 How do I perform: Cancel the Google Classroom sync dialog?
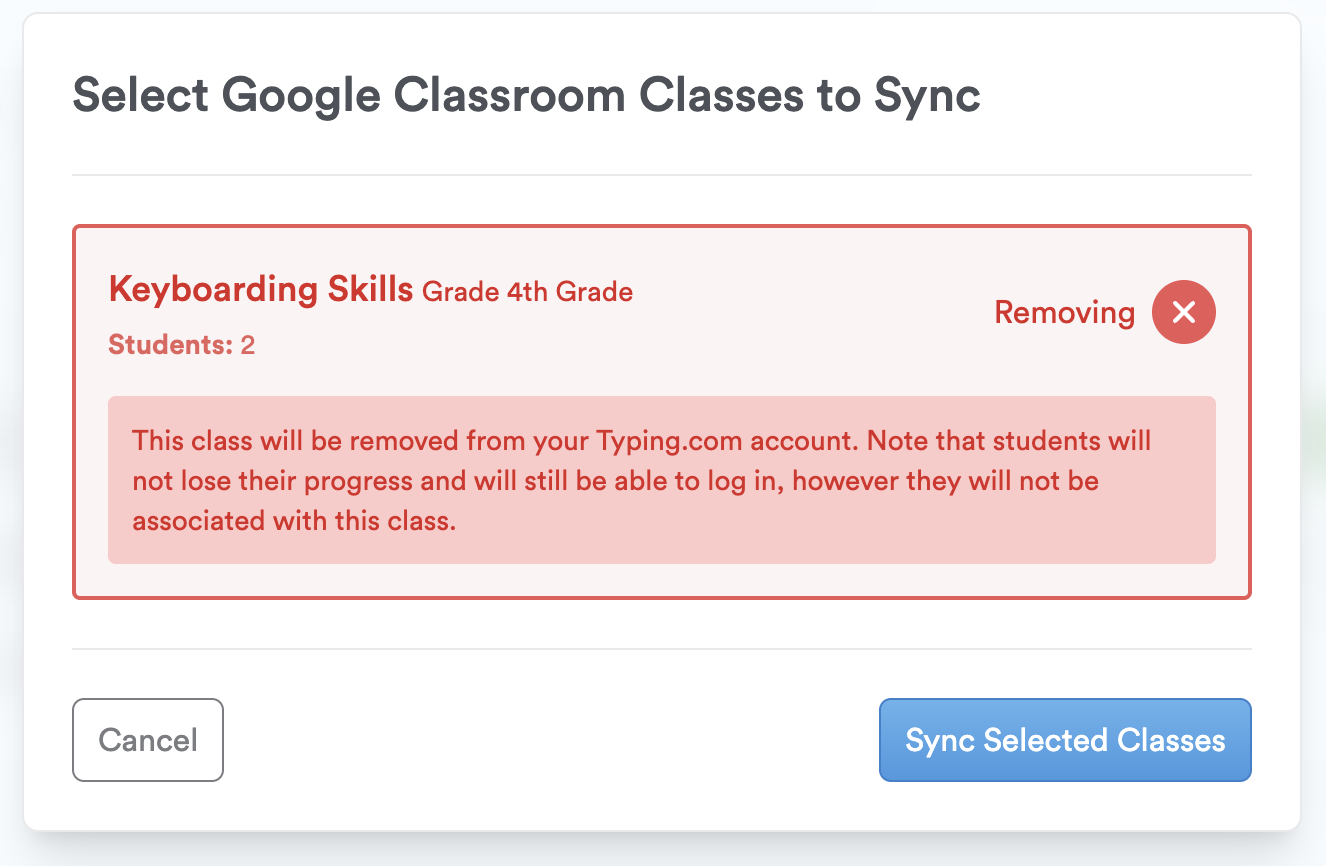click(x=148, y=740)
